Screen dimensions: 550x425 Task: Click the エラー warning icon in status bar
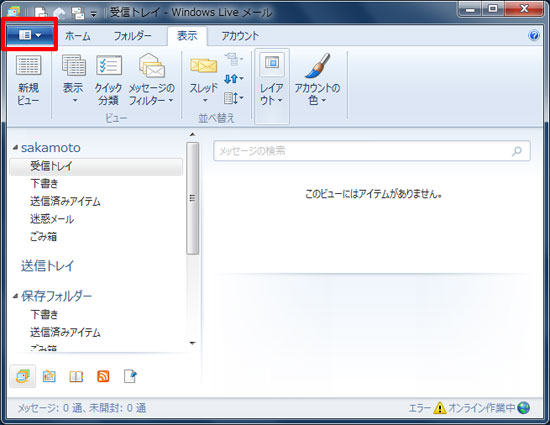440,408
